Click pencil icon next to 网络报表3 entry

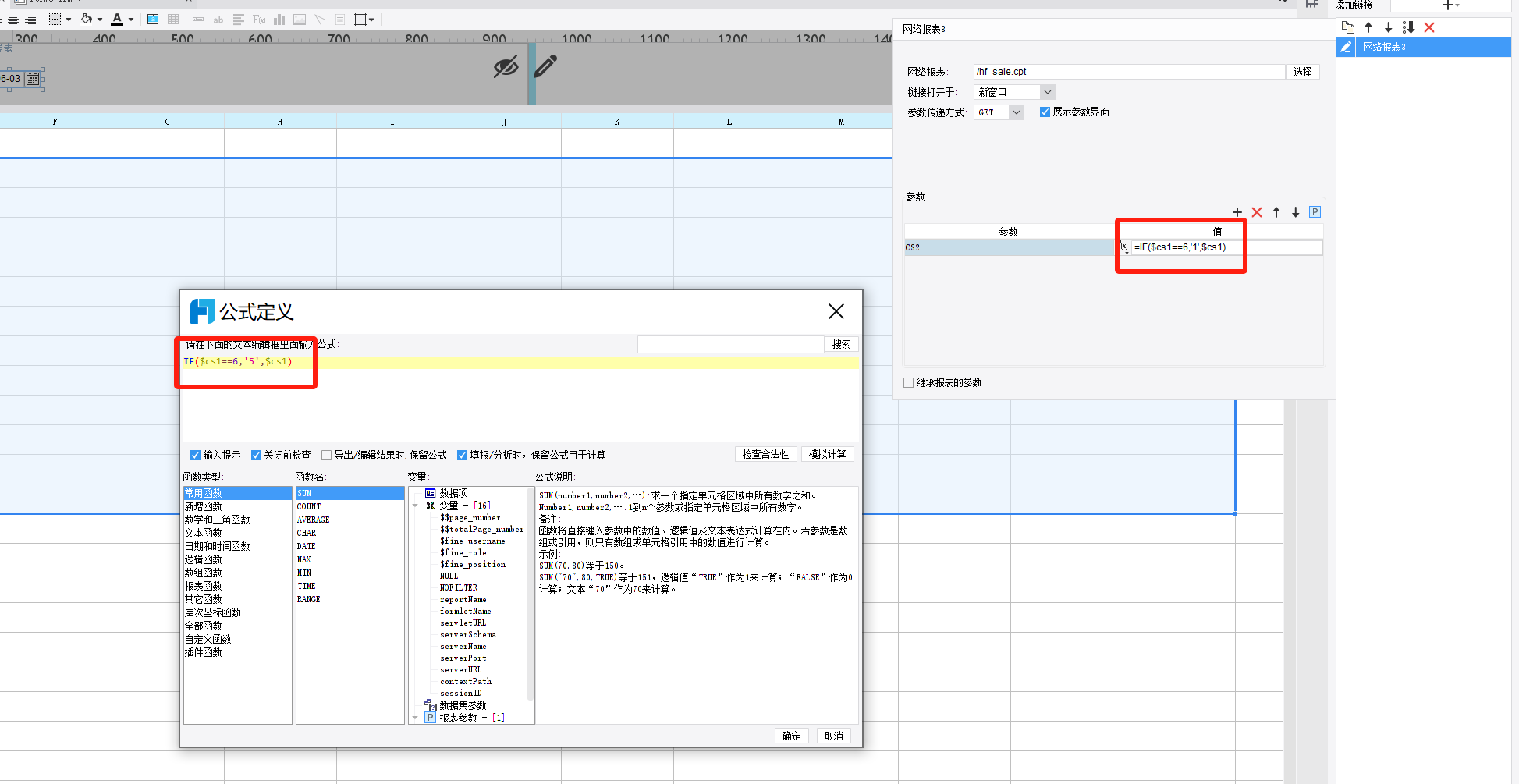1346,48
